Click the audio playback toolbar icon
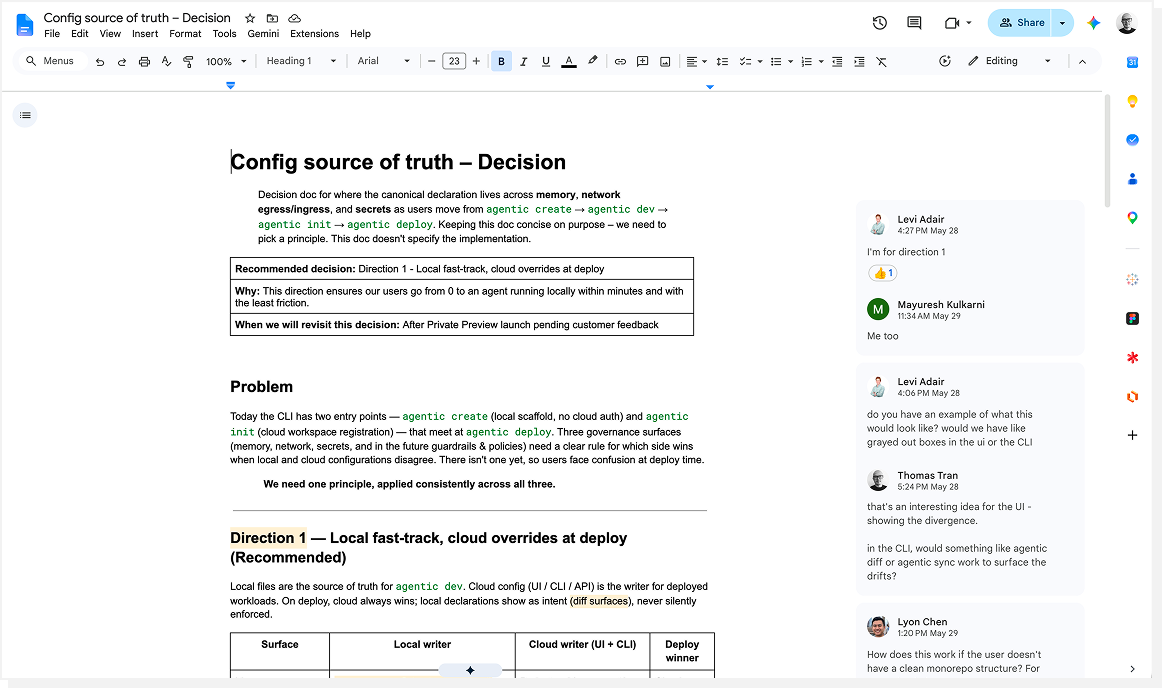The image size is (1162, 688). (x=944, y=61)
